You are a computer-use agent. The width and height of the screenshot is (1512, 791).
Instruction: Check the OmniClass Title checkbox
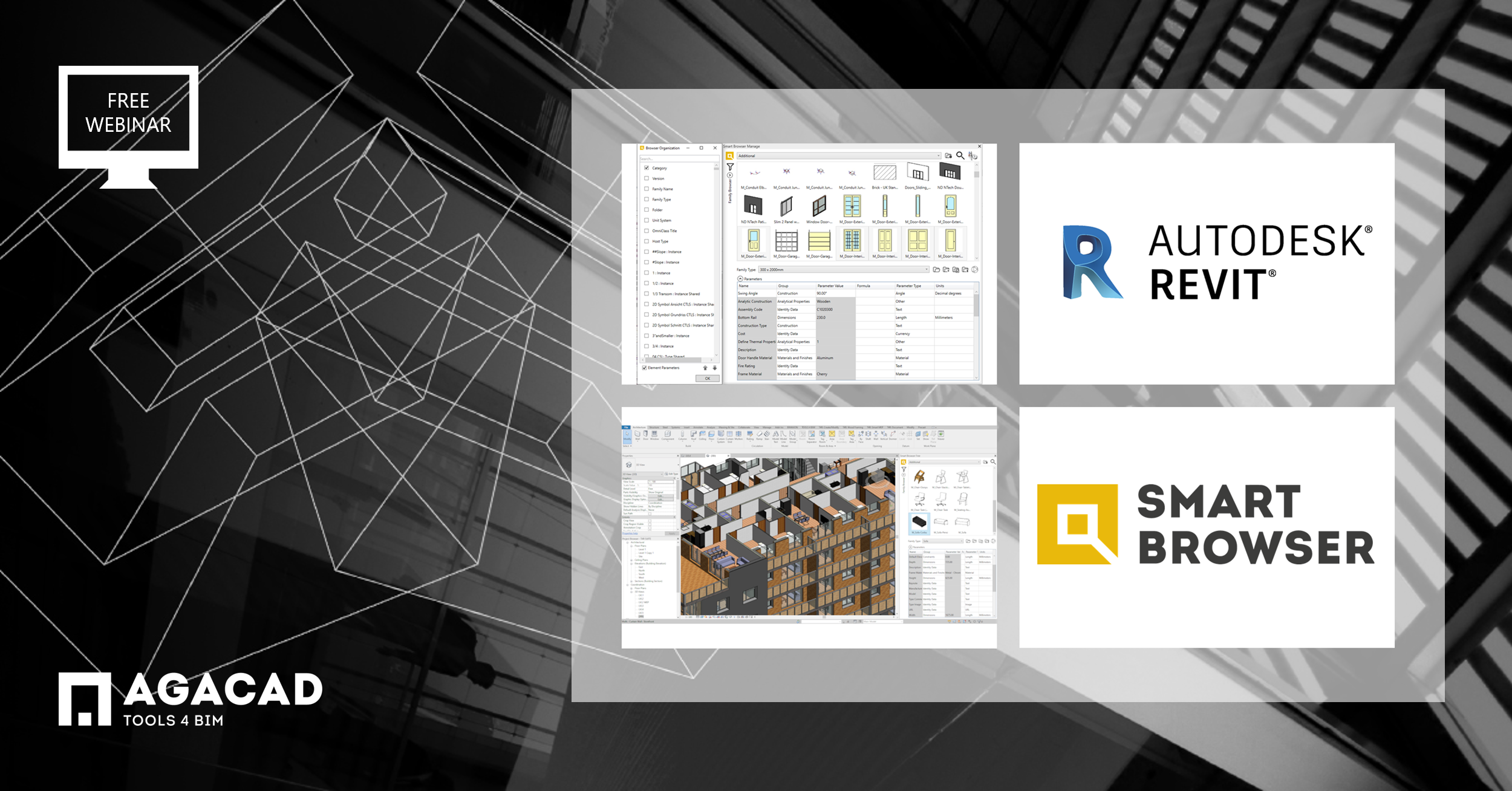coord(647,230)
